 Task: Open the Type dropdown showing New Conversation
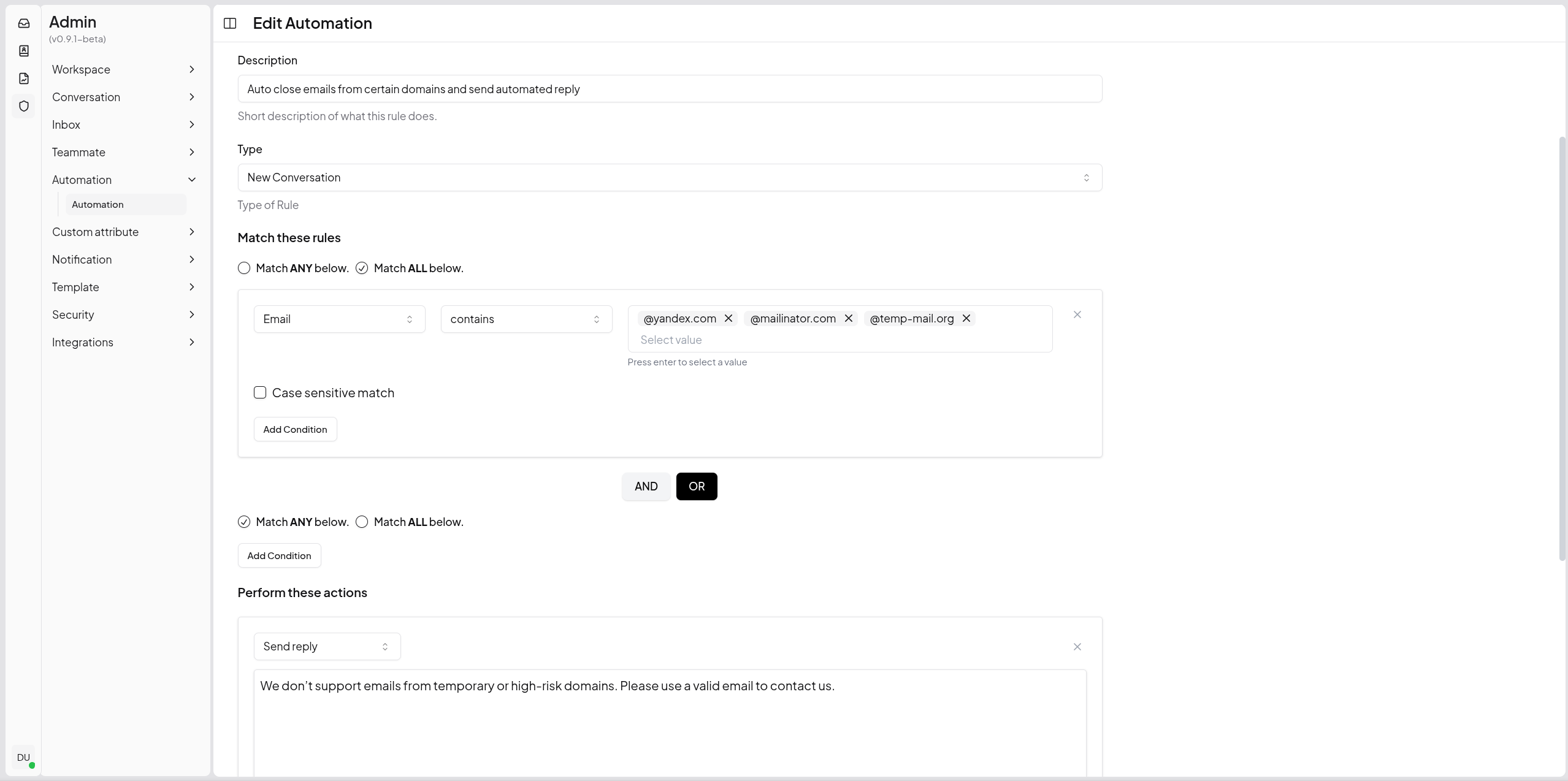[x=669, y=177]
